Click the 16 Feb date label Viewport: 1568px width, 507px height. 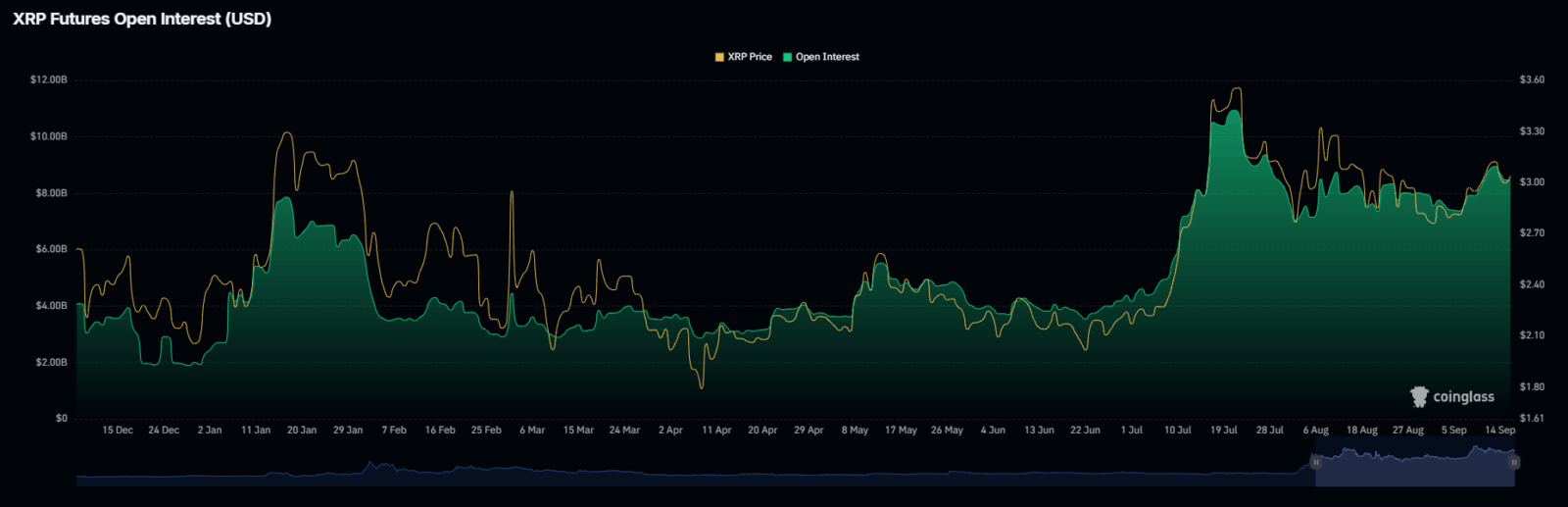[440, 431]
